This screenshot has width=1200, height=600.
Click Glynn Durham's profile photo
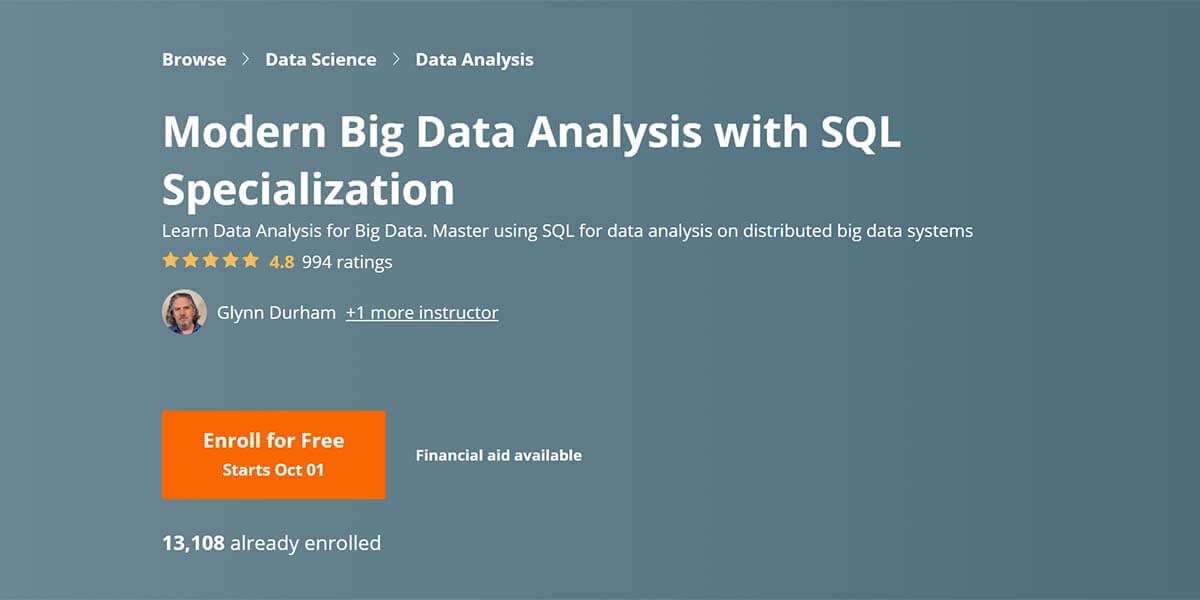(184, 312)
